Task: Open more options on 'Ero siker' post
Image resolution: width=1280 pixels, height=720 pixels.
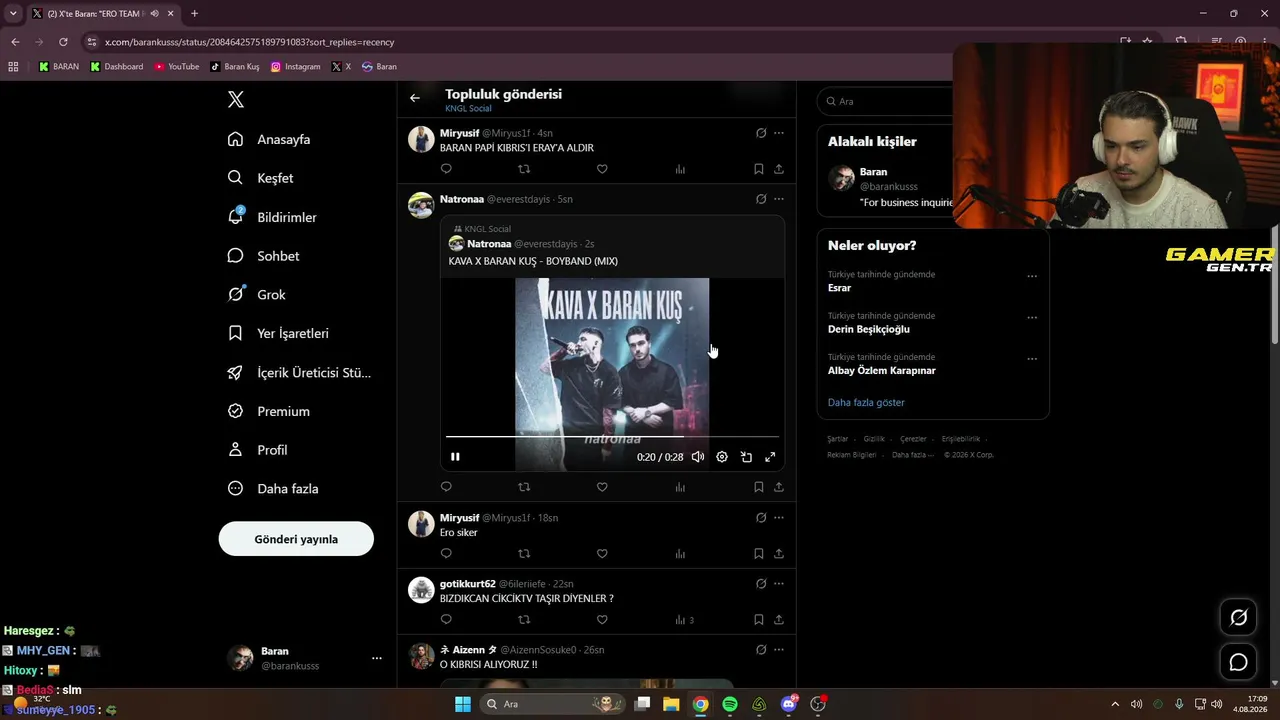Action: pyautogui.click(x=779, y=518)
